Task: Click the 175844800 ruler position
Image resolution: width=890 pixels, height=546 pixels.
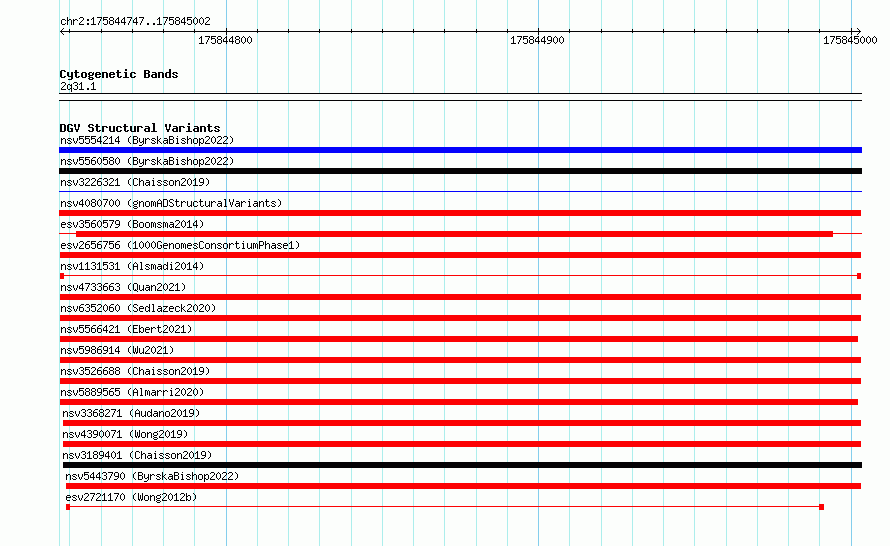Action: coord(225,40)
